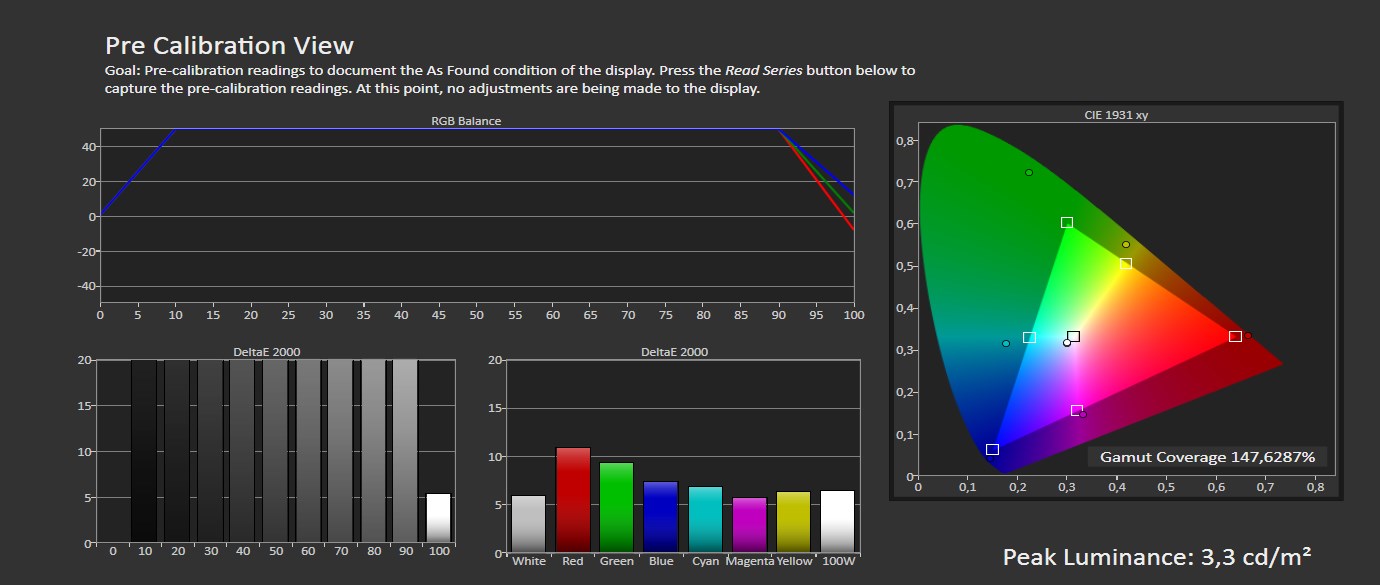1380x585 pixels.
Task: Select the measured green dot on CIE chart
Action: pos(1029,172)
